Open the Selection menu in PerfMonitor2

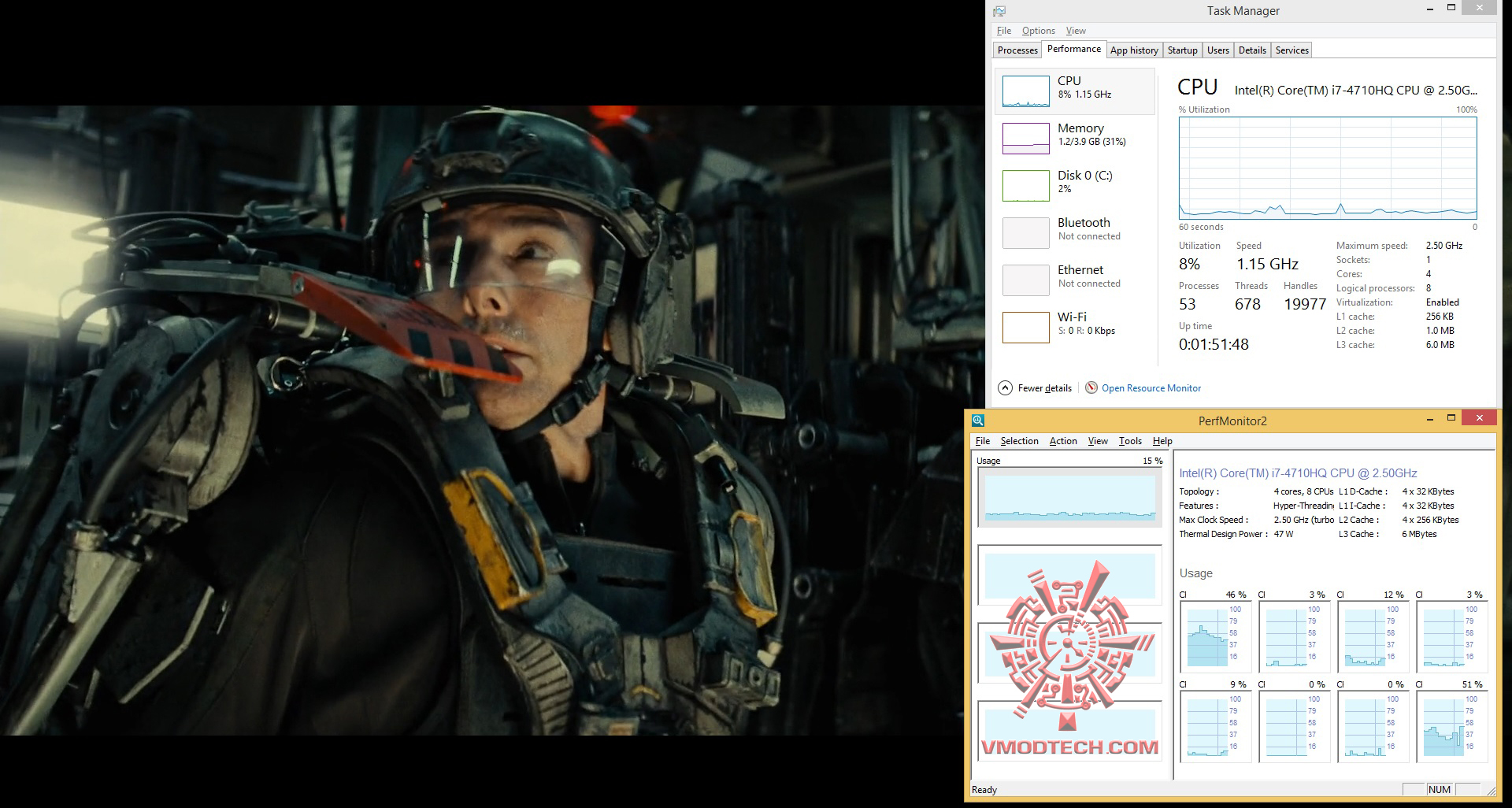click(x=1020, y=441)
